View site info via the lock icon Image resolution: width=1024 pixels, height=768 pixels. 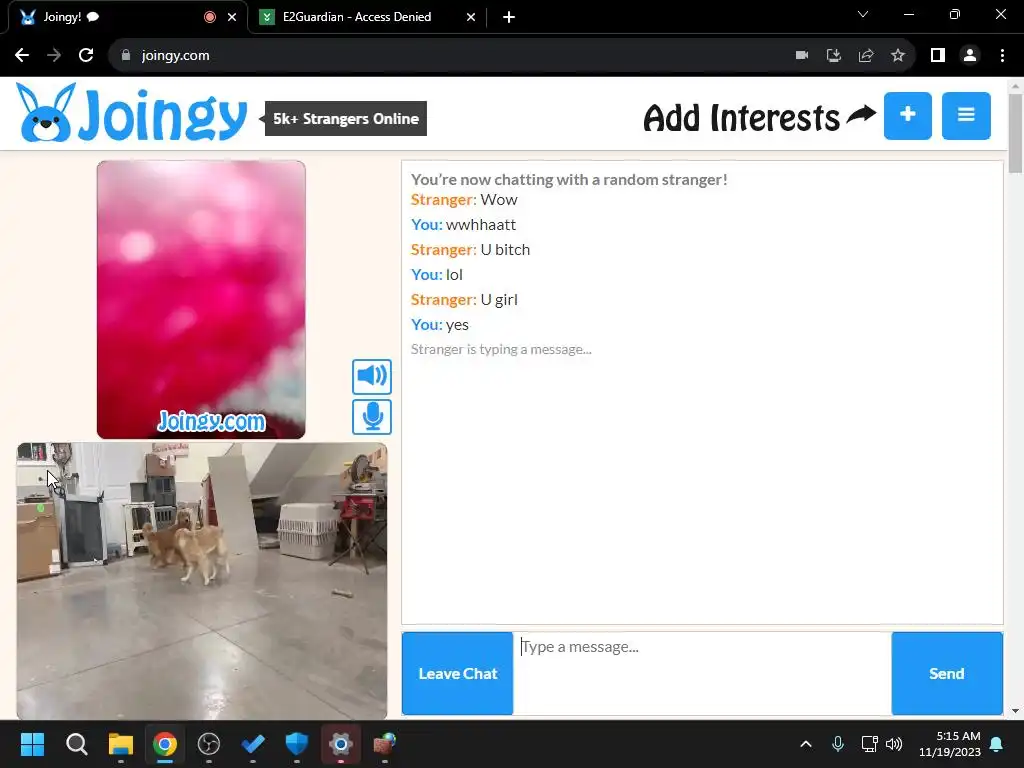click(126, 56)
